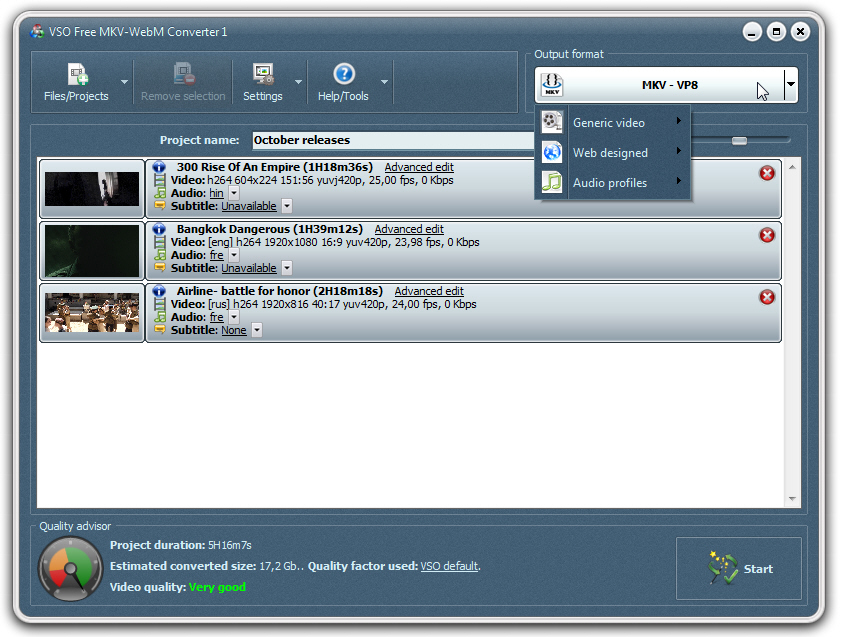Click the file list scroll up arrow
Screen dimensions: 842x637
(x=792, y=167)
